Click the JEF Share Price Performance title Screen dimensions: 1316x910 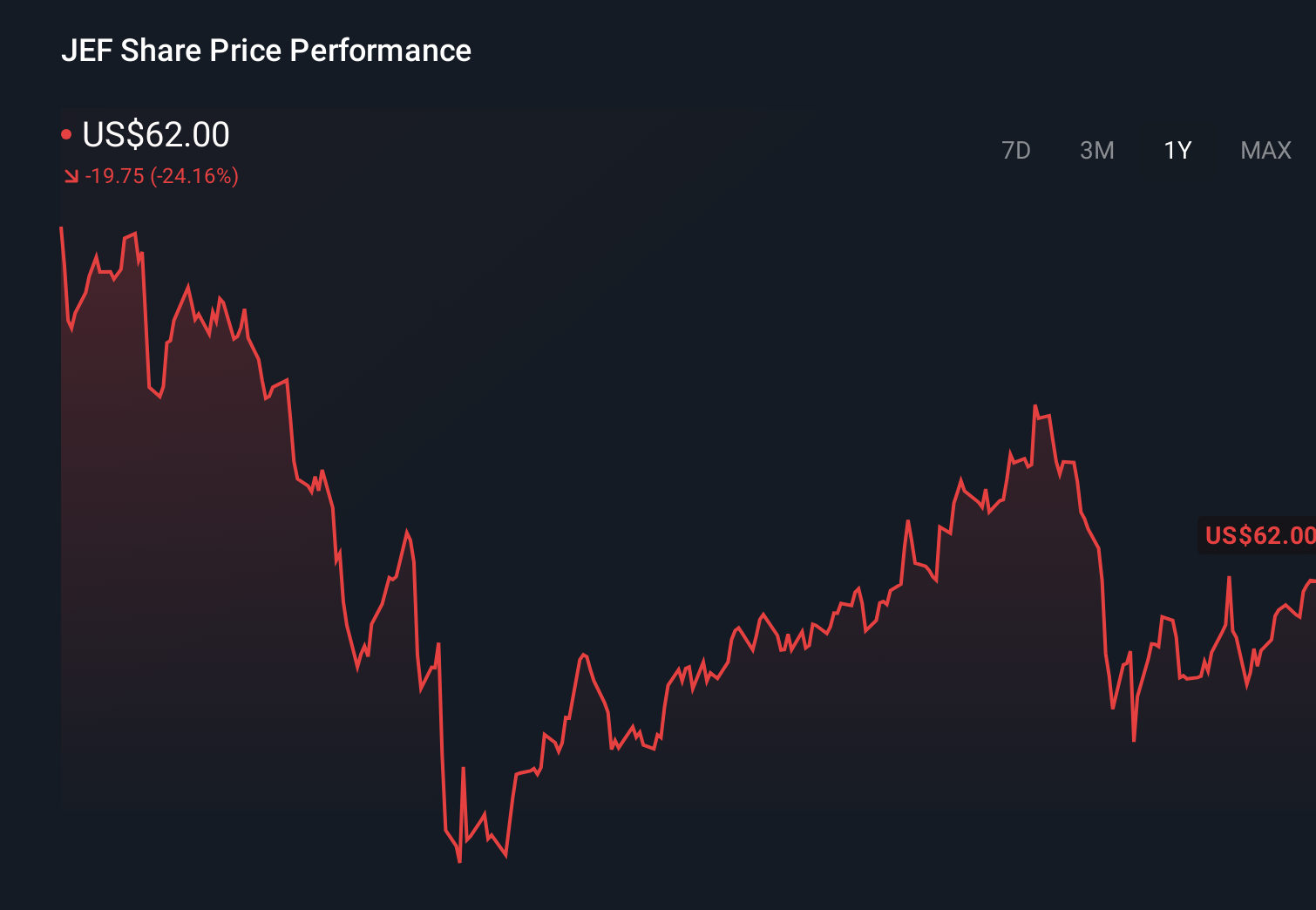266,50
